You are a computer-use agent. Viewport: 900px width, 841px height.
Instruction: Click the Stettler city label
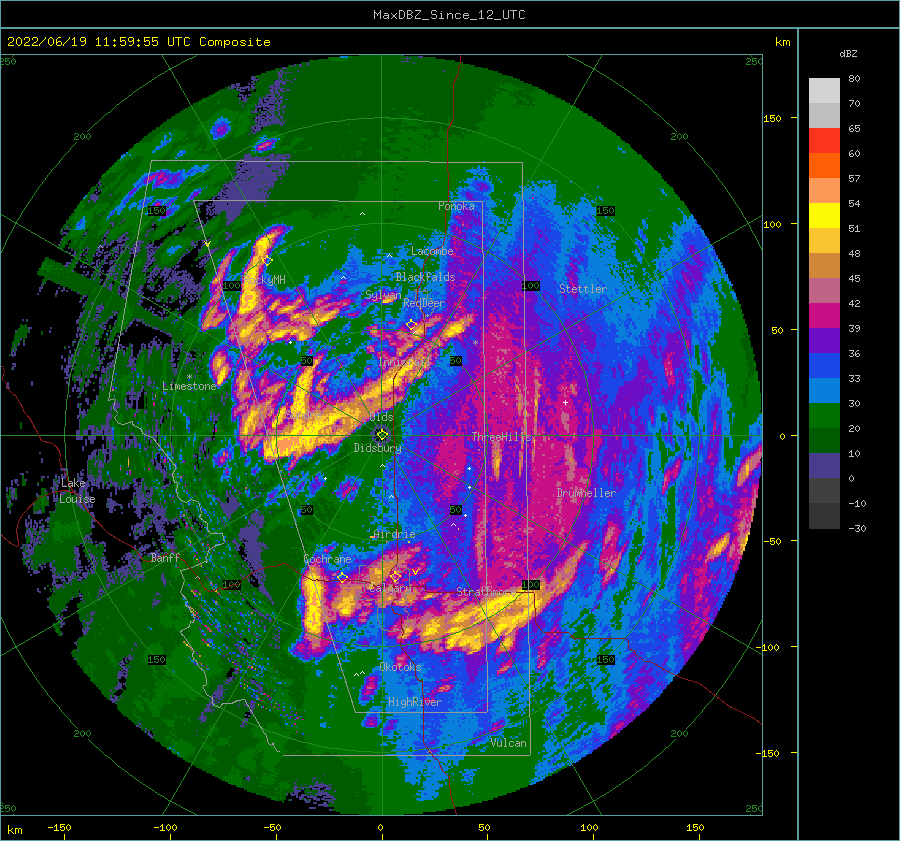point(583,289)
